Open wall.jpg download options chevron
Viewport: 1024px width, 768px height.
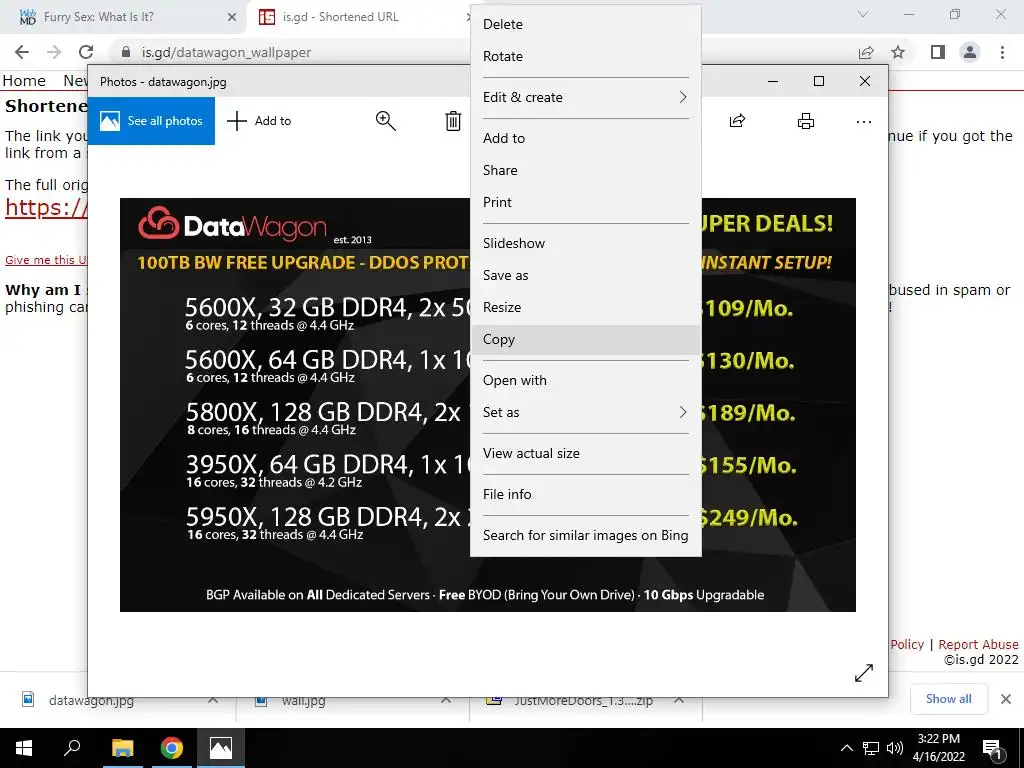click(446, 701)
